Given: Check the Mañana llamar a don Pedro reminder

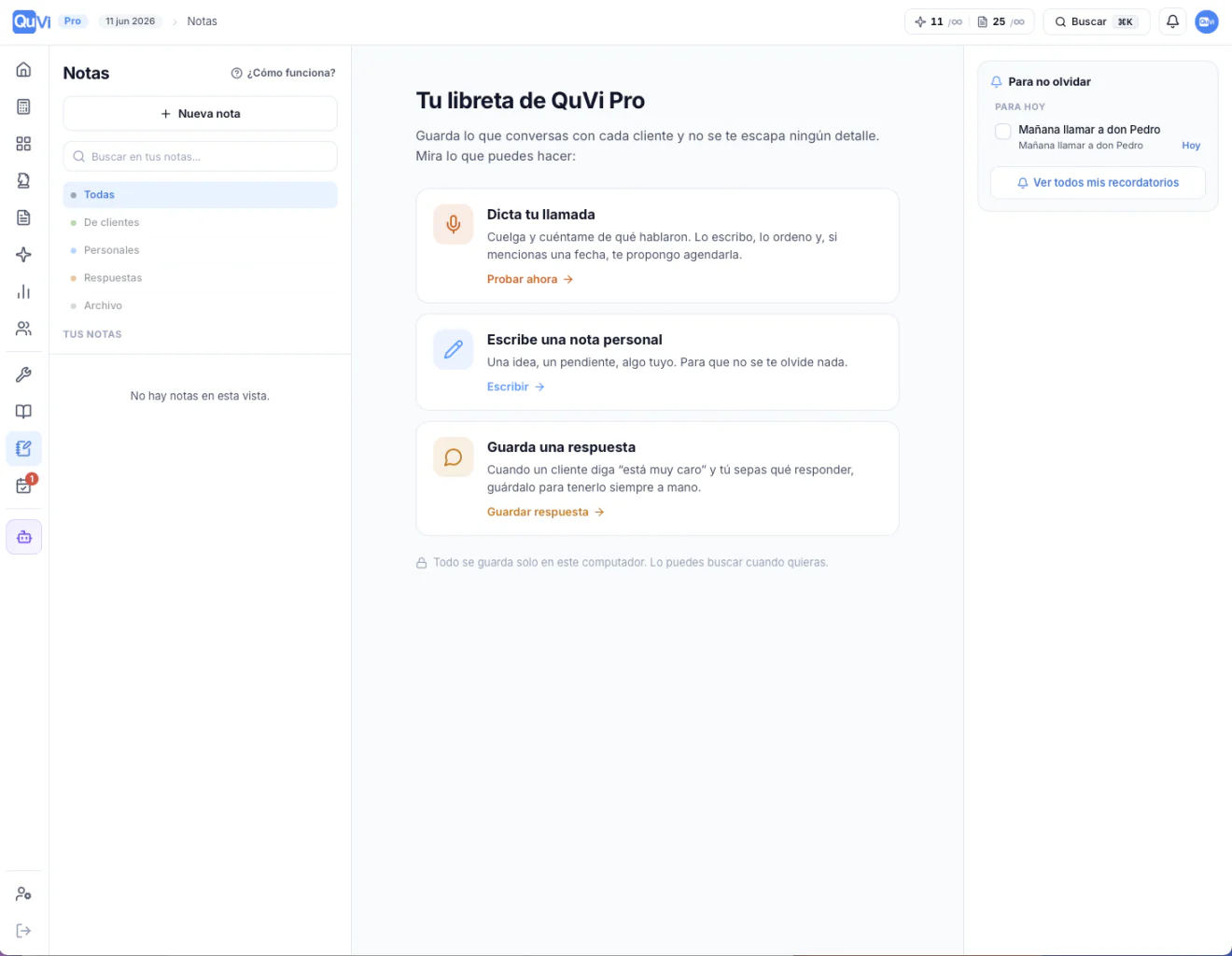Looking at the screenshot, I should pyautogui.click(x=1003, y=132).
